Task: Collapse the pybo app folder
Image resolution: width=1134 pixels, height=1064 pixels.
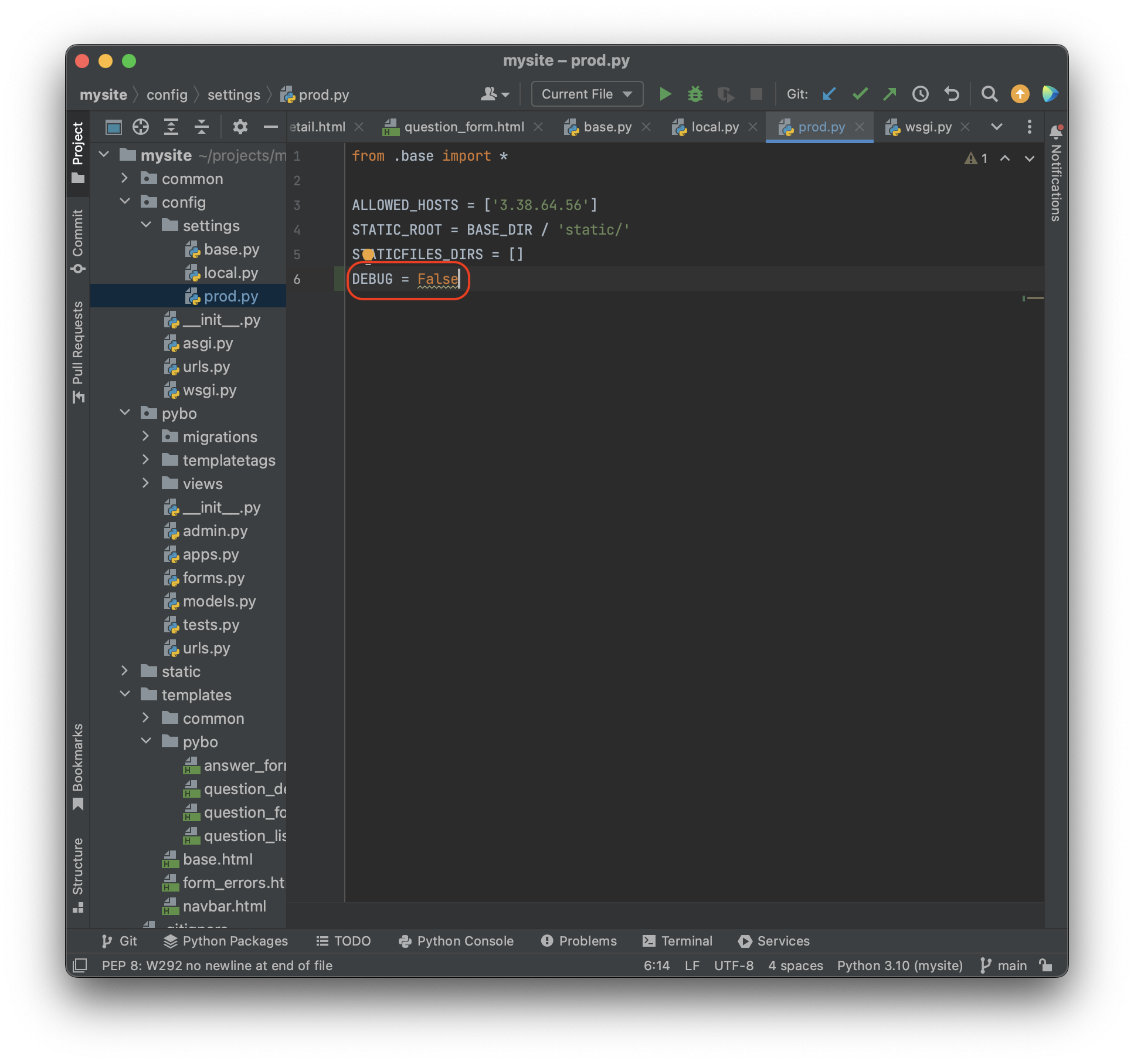Action: [x=124, y=413]
